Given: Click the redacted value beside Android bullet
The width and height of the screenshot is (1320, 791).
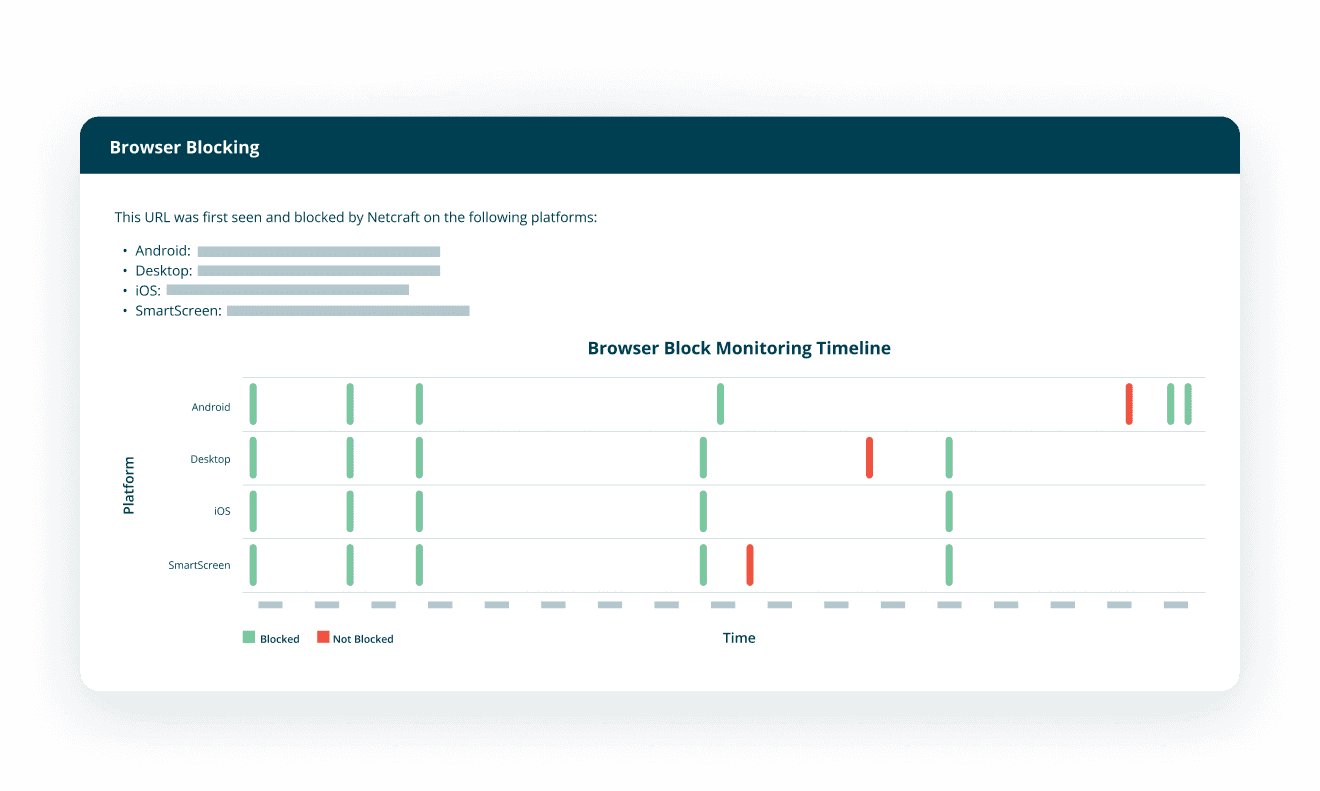Looking at the screenshot, I should [x=318, y=252].
